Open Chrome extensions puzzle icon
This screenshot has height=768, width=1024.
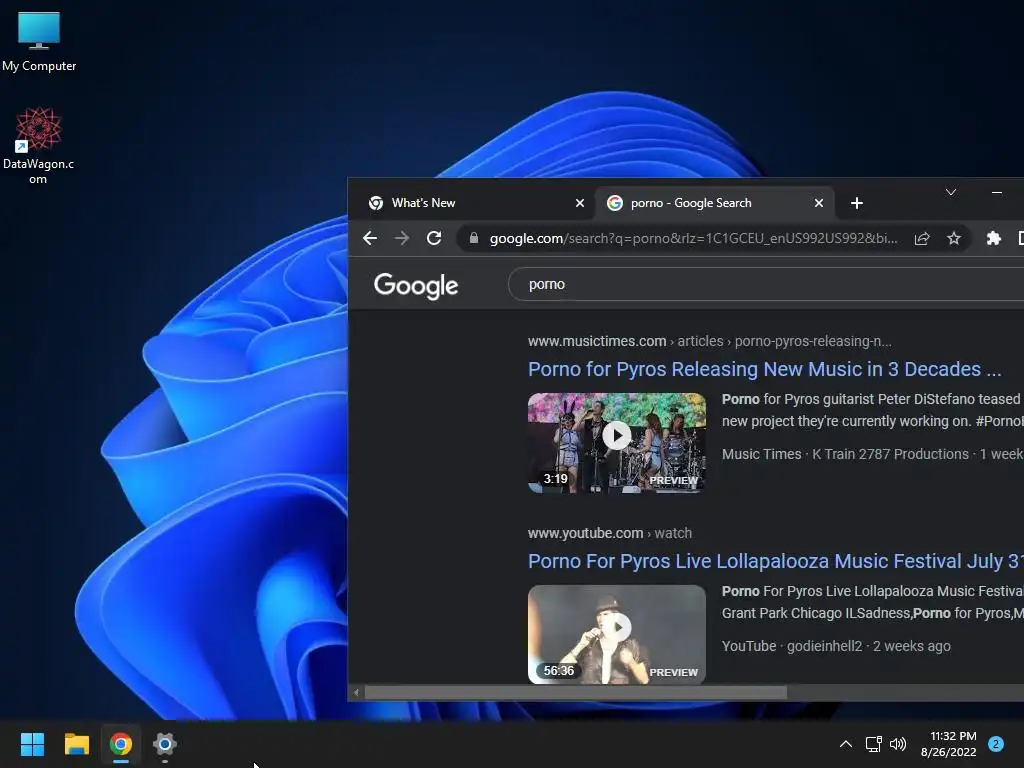point(994,238)
